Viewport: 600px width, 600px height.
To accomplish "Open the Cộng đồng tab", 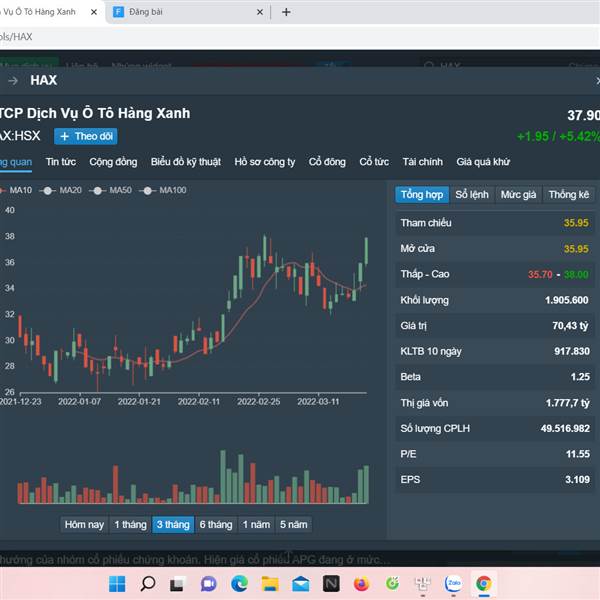I will point(113,162).
